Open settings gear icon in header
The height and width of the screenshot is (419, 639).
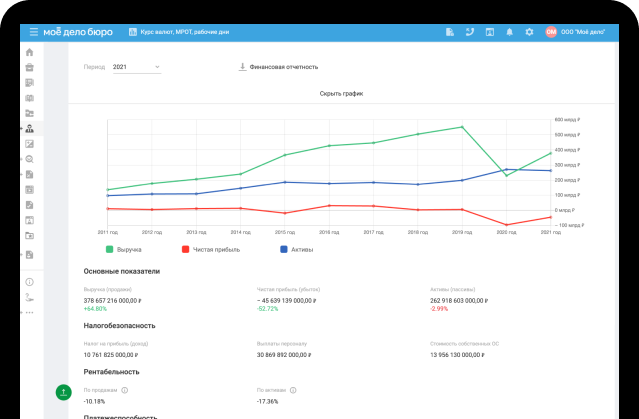tap(529, 32)
